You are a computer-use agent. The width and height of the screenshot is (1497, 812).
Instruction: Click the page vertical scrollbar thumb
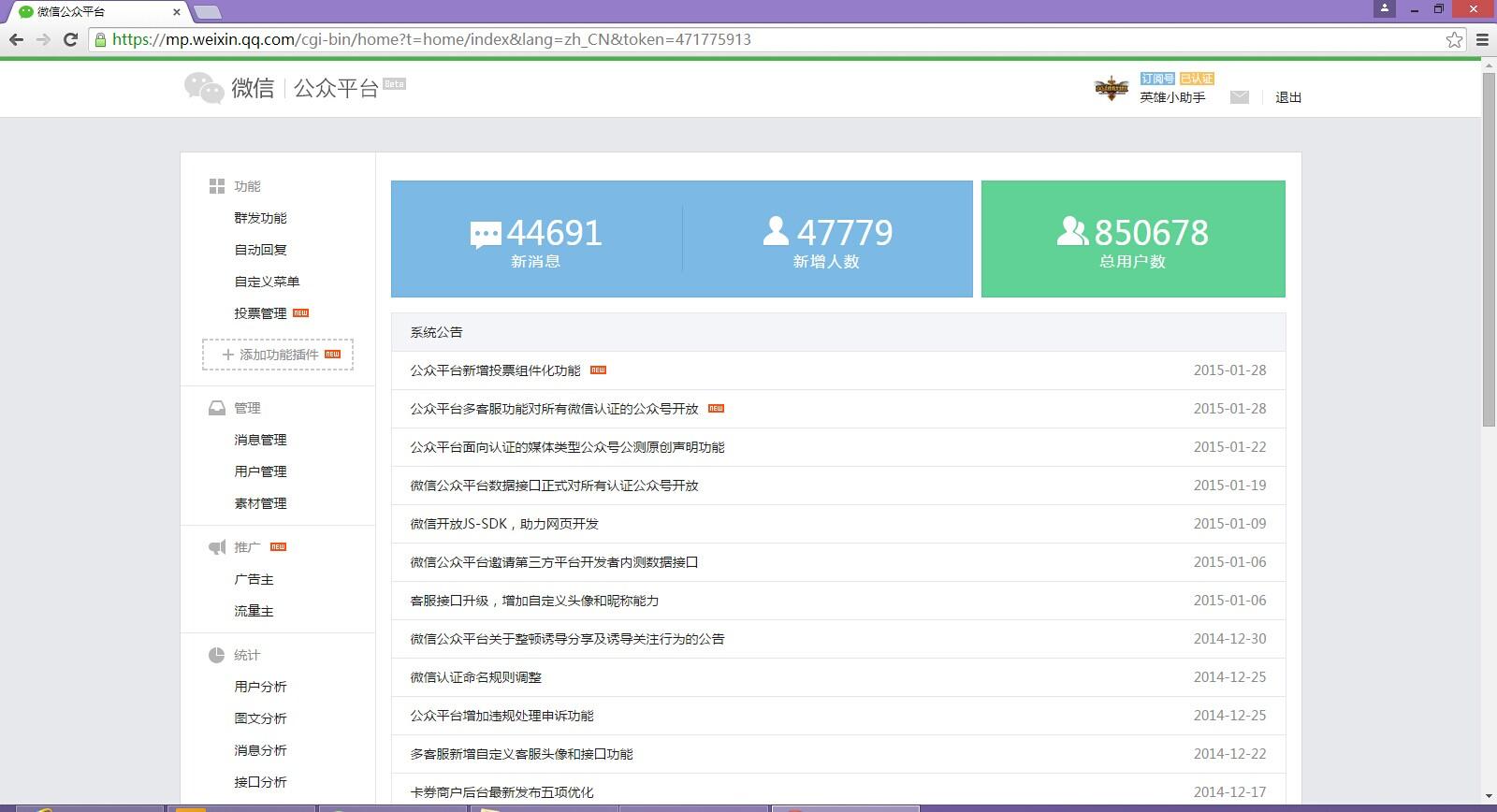1489,249
